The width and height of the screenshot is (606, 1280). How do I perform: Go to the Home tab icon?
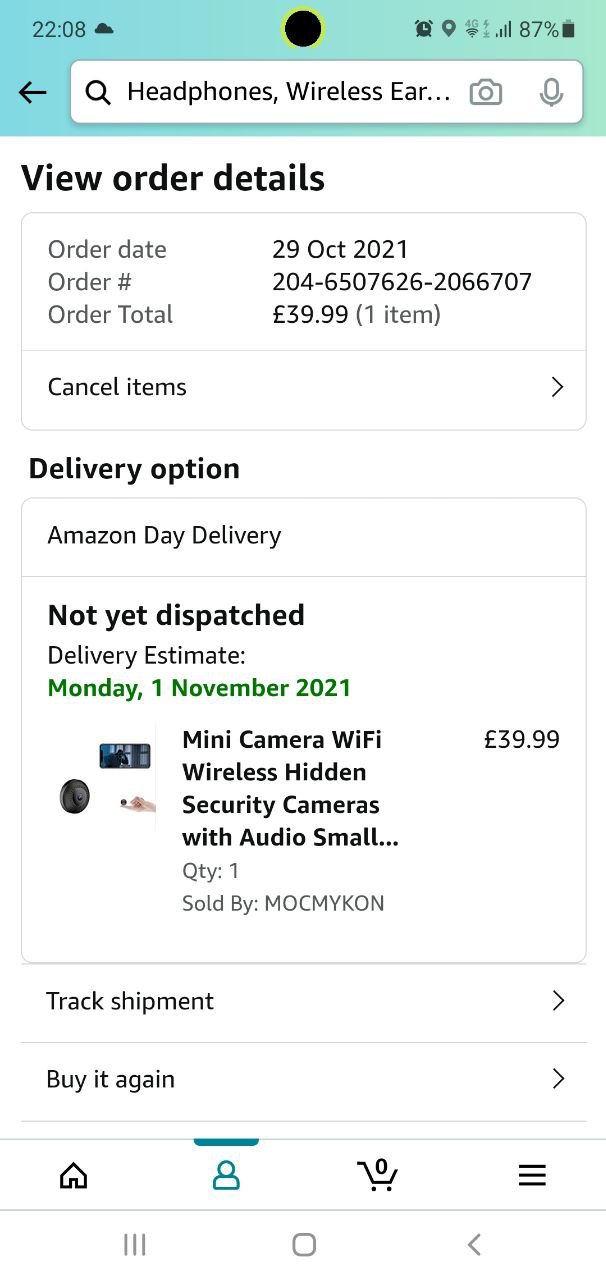[73, 1176]
